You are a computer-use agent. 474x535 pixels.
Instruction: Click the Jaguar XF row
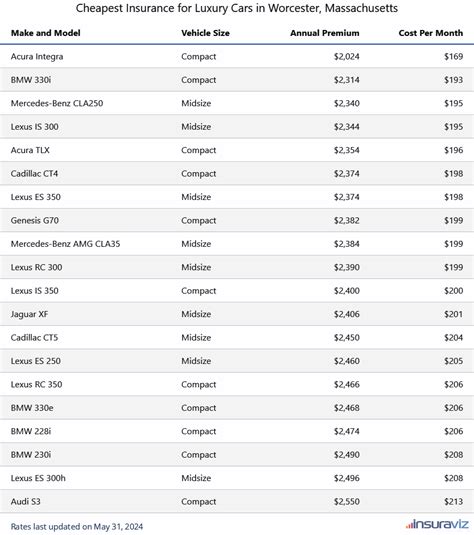coord(237,314)
